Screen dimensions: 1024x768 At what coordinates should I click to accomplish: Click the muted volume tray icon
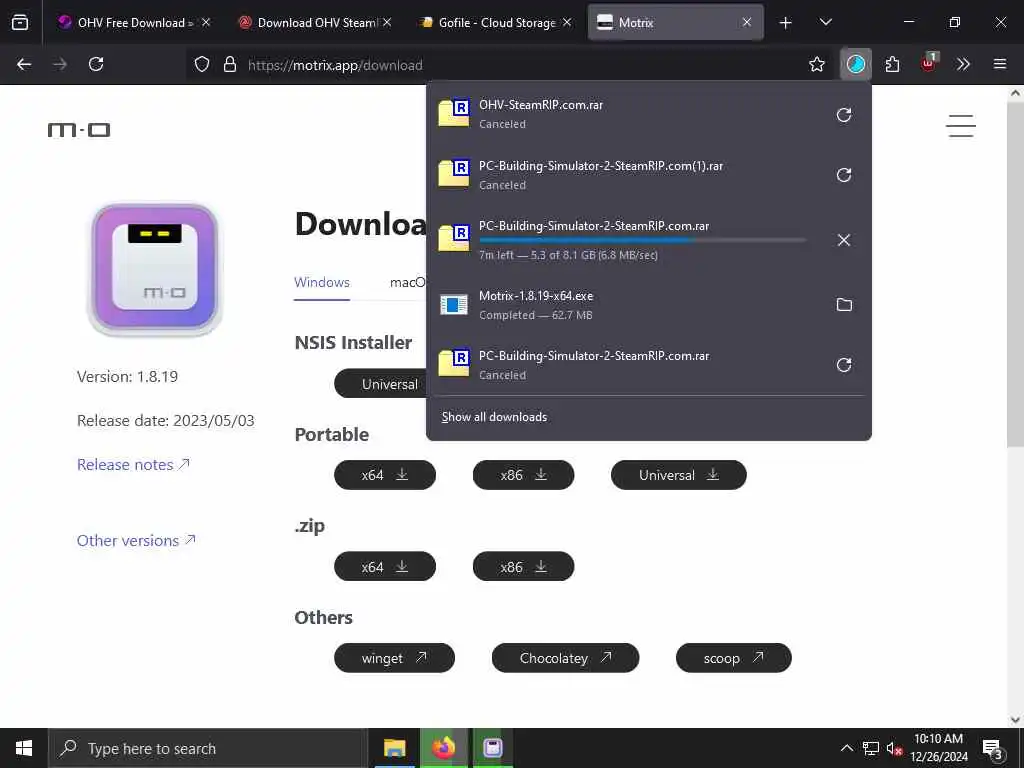(x=894, y=748)
